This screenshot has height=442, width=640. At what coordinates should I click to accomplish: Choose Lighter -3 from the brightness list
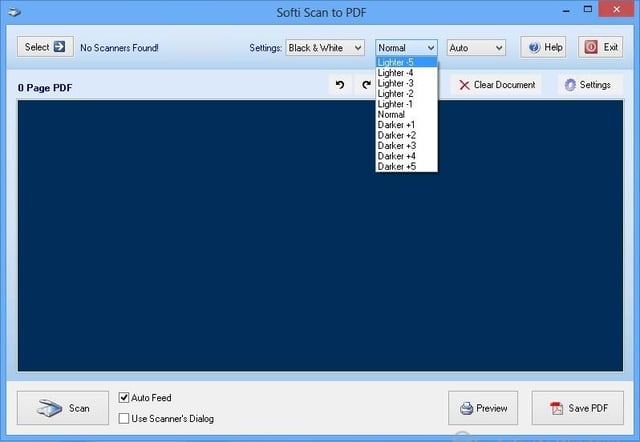click(x=406, y=83)
